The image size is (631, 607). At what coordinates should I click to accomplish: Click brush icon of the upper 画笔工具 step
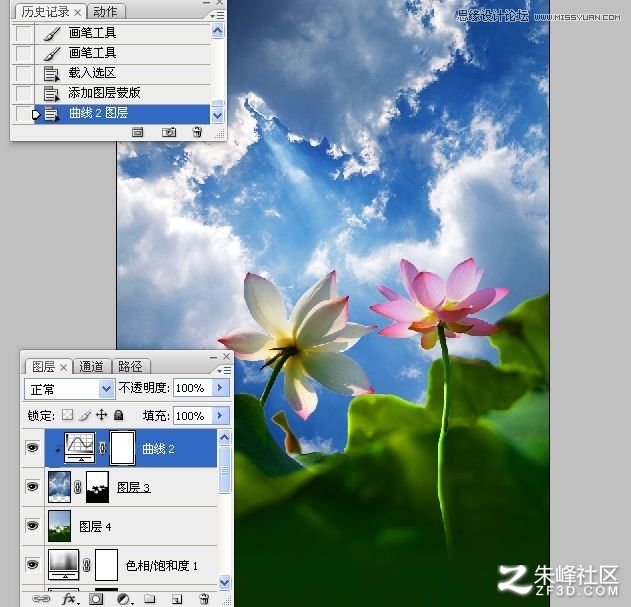click(x=52, y=33)
